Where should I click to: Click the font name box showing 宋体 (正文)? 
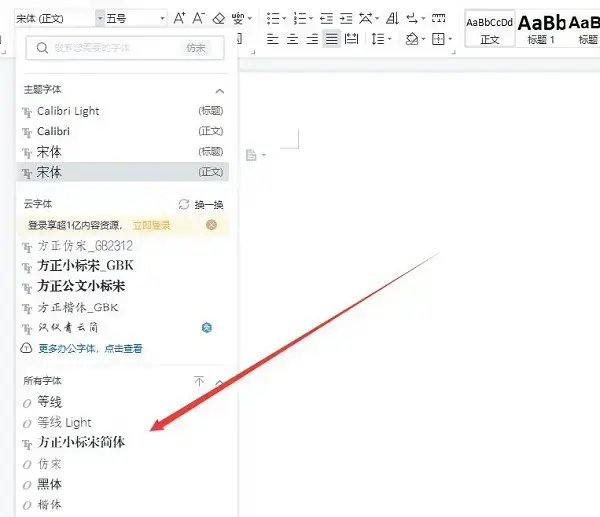coord(55,18)
